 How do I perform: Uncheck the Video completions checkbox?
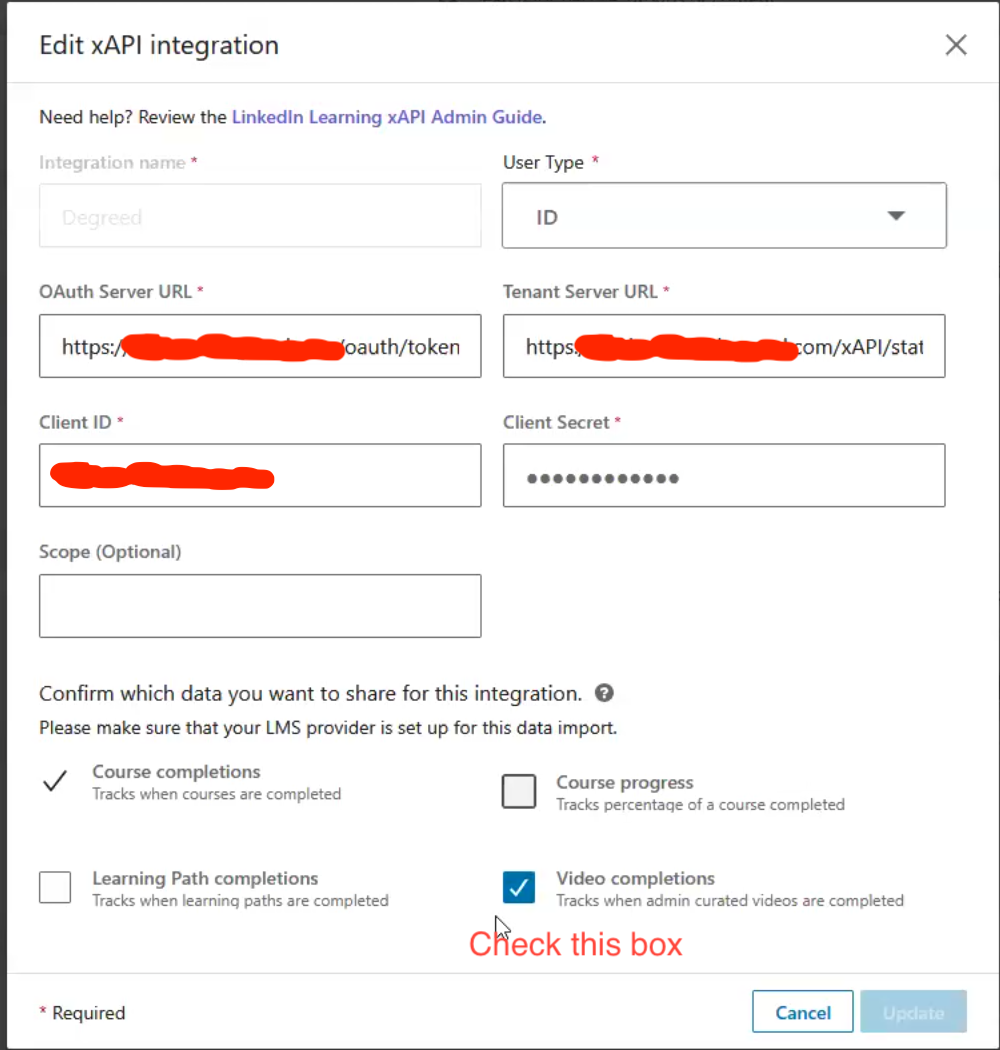click(518, 887)
